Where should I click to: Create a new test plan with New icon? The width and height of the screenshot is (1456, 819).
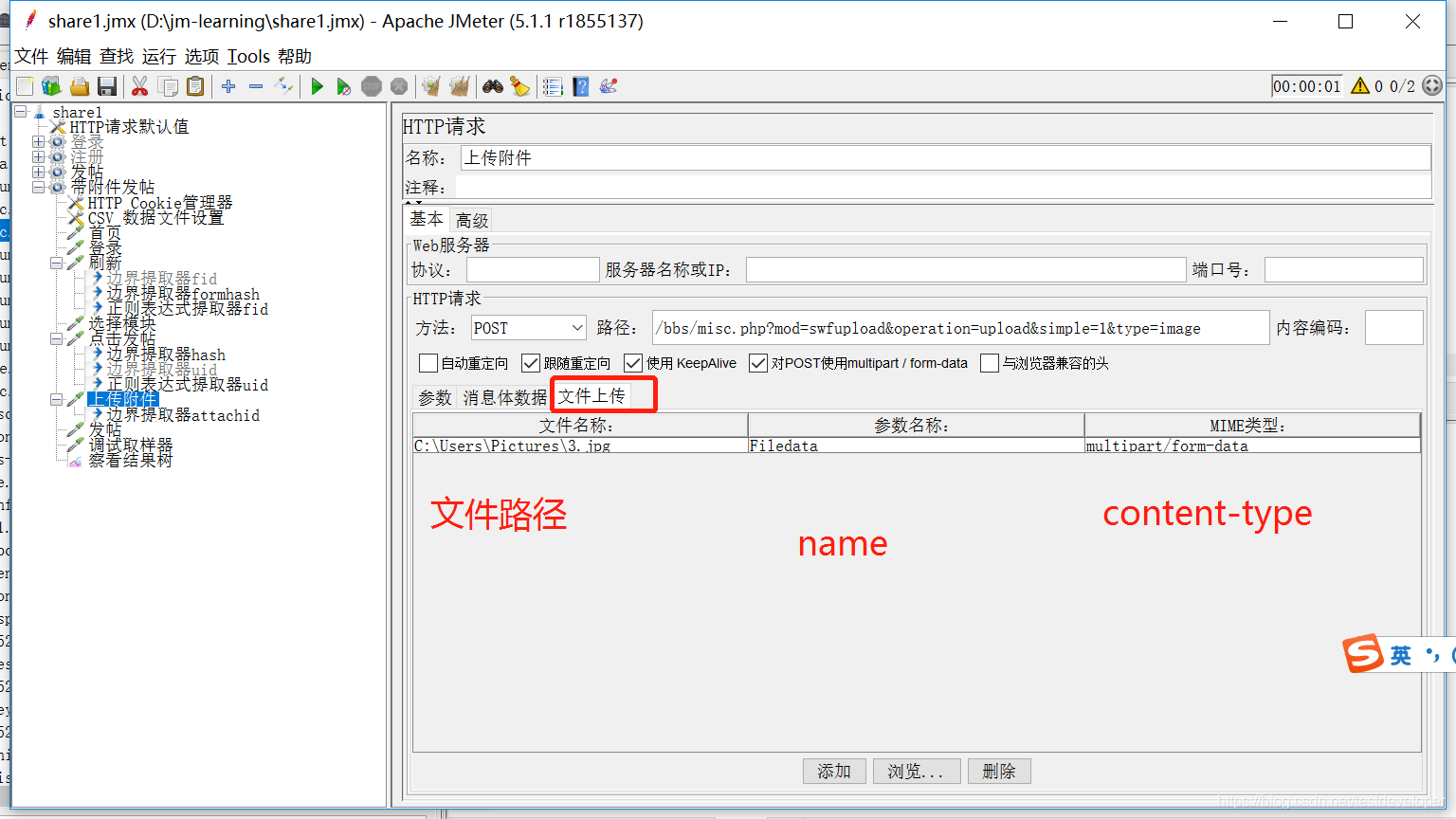[x=25, y=86]
